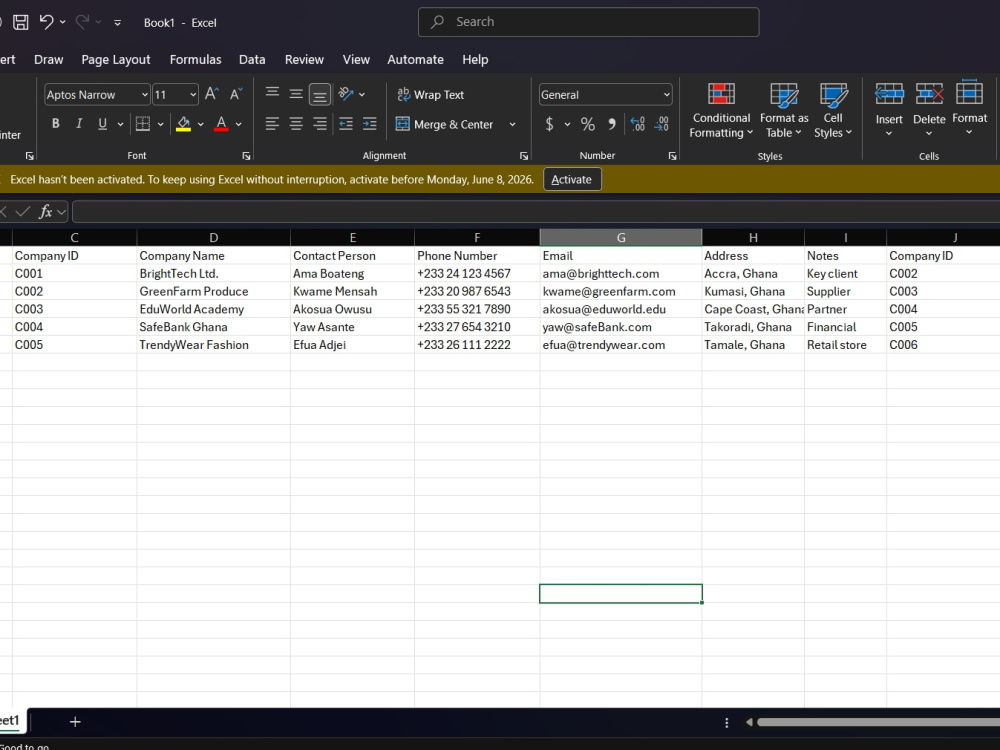Open Conditional Formatting menu
This screenshot has width=1000, height=750.
(x=721, y=111)
